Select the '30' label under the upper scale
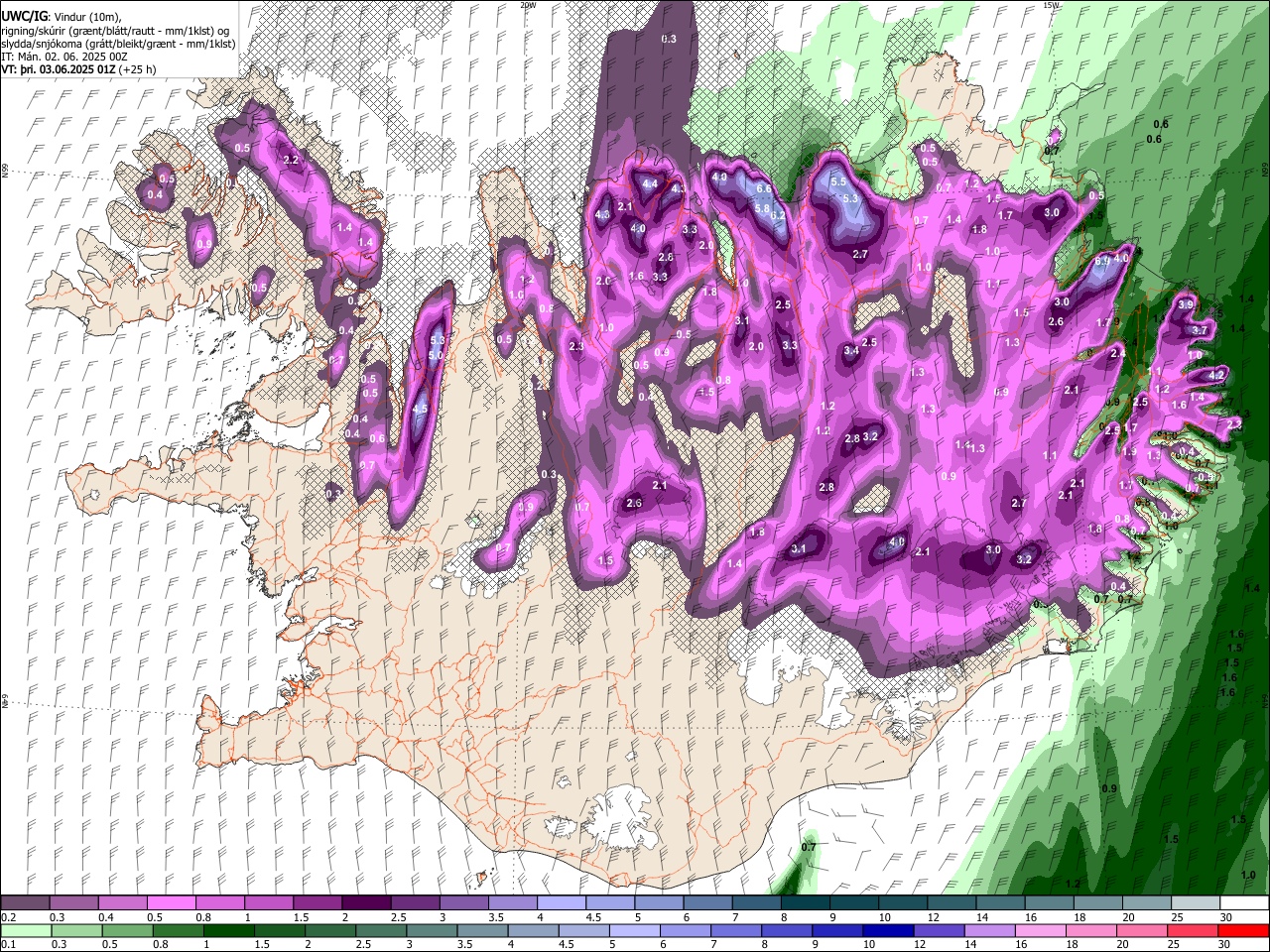The height and width of the screenshot is (952, 1270). click(x=1226, y=917)
